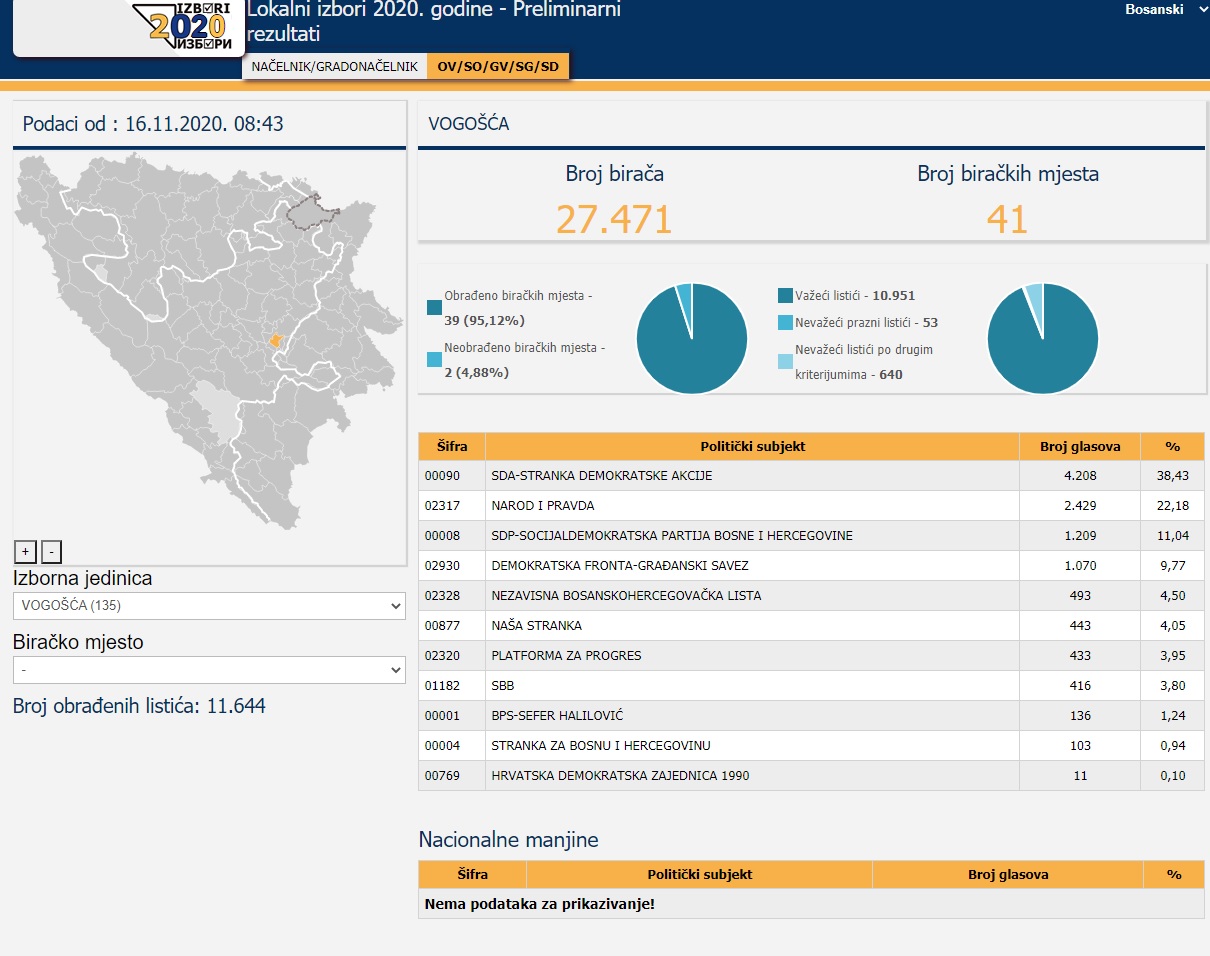
Task: Zoom in the map with plus button
Action: (26, 551)
